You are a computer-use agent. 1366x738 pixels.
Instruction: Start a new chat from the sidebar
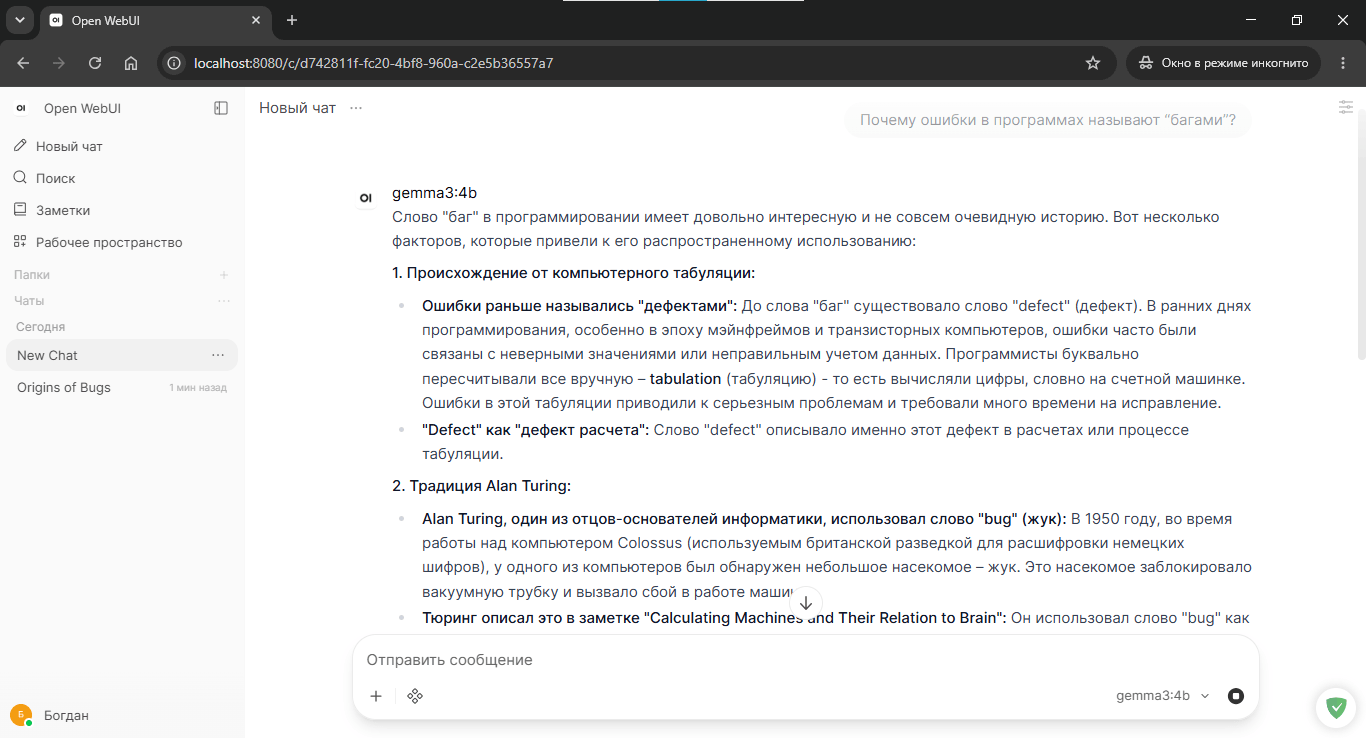click(122, 146)
